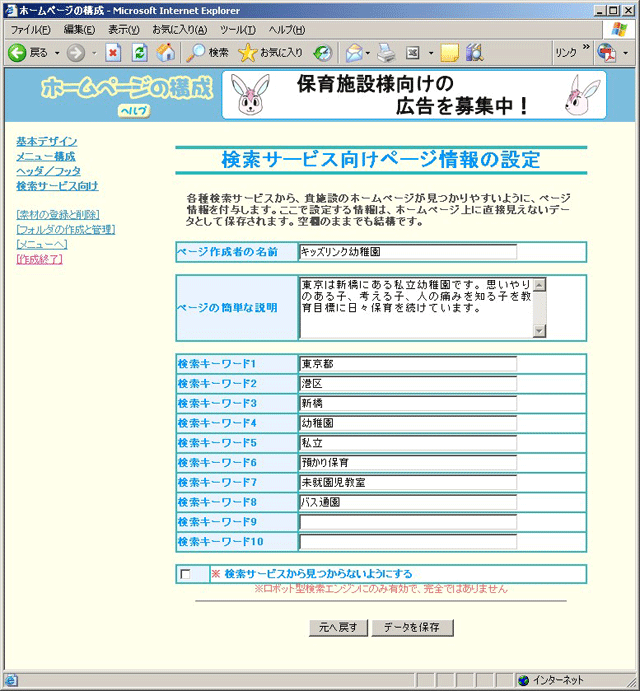640x691 pixels.
Task: Click the left rabbit mascot in banner
Action: coord(250,95)
